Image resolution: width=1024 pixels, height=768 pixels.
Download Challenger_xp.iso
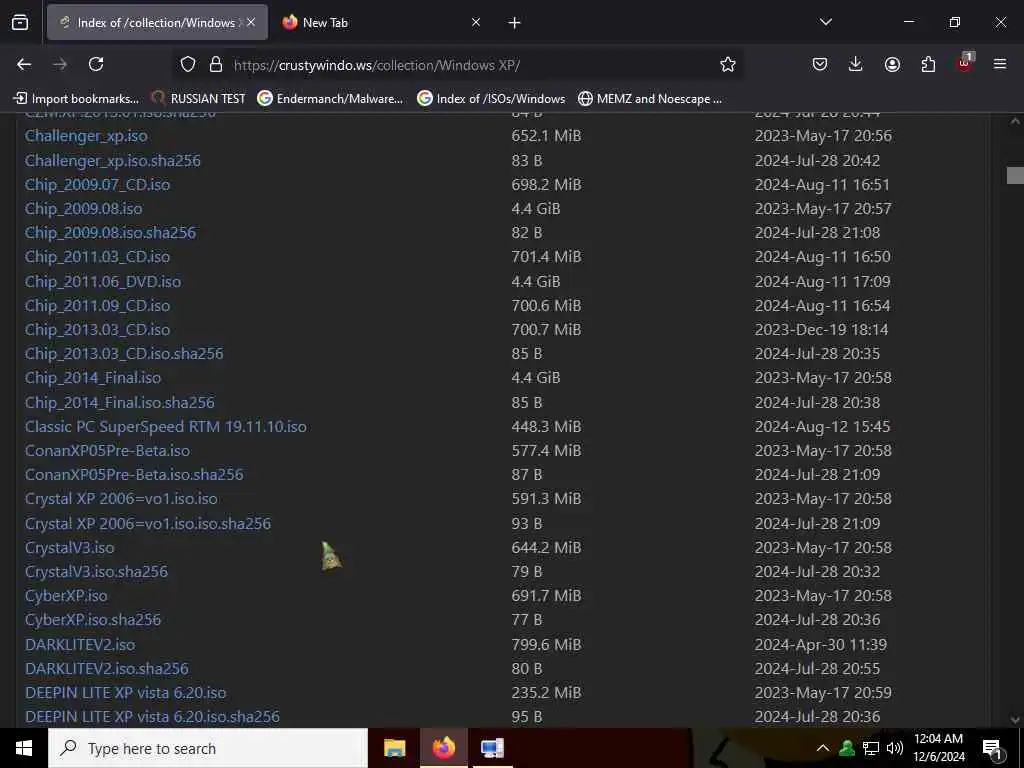(86, 136)
